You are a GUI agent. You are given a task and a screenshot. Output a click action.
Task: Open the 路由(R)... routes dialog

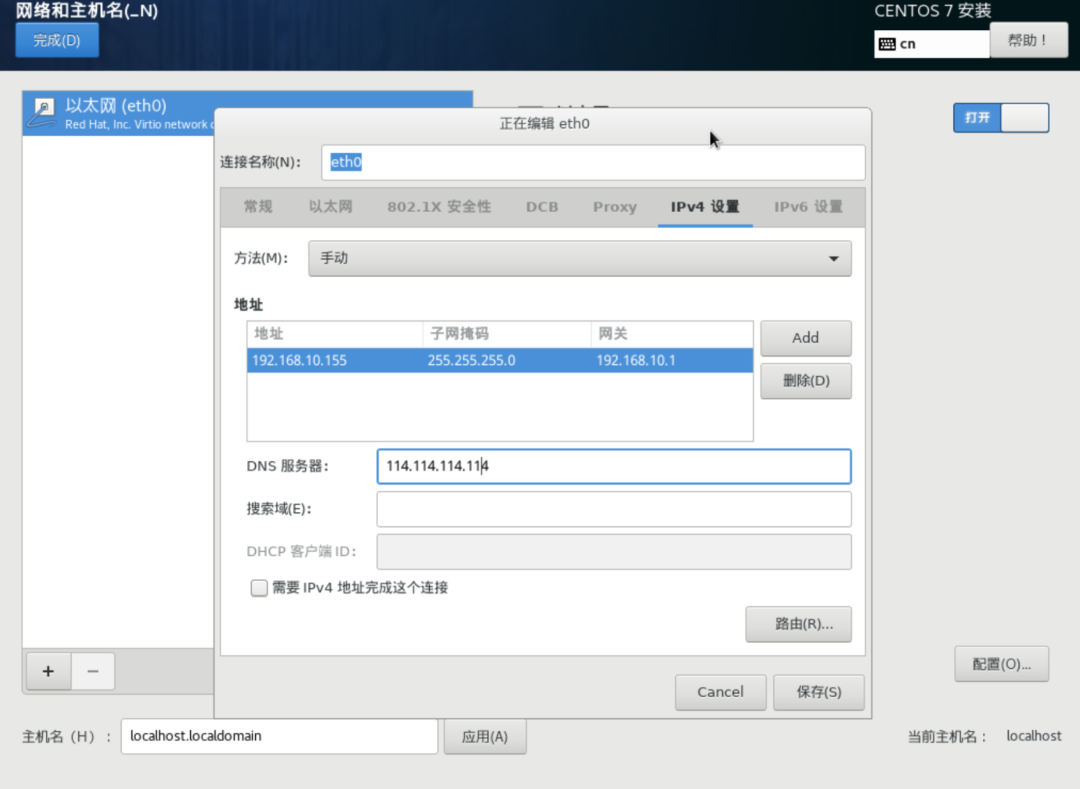point(798,624)
